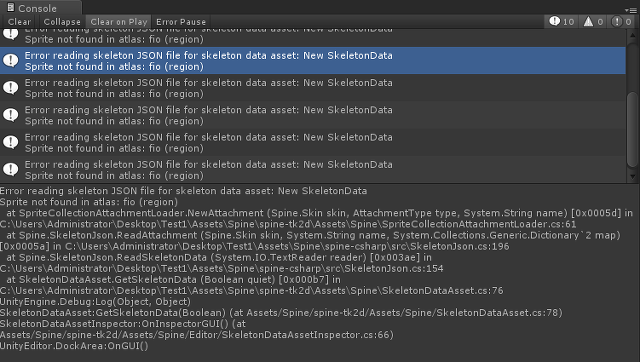Image resolution: width=640 pixels, height=362 pixels.
Task: Click 'at Spine.SkeletonJson.ReadSkeletonData' trace line
Action: pyautogui.click(x=219, y=258)
